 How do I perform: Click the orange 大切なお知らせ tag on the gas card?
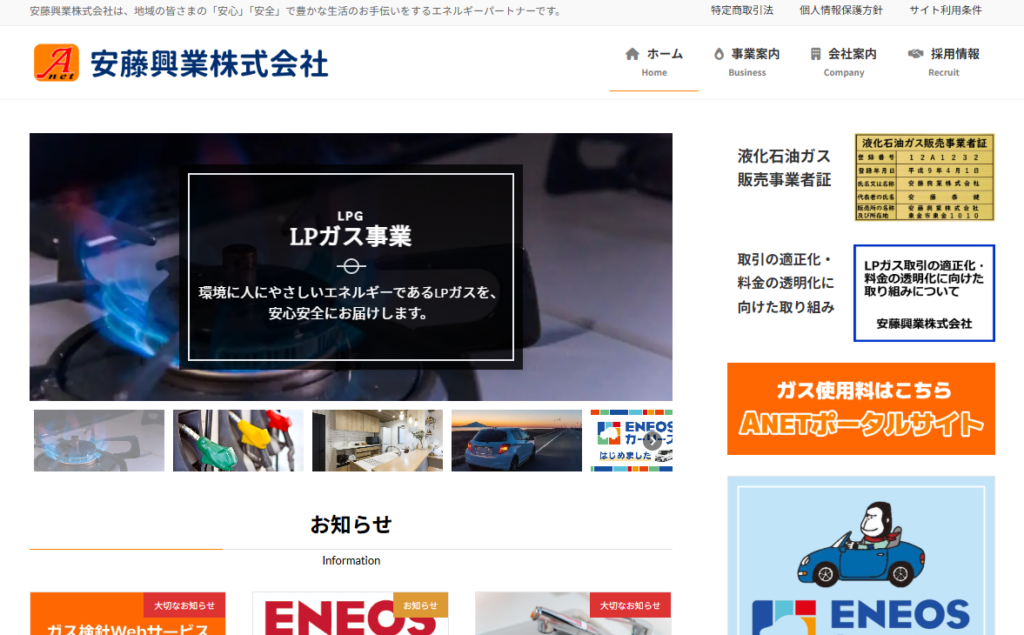(x=184, y=605)
